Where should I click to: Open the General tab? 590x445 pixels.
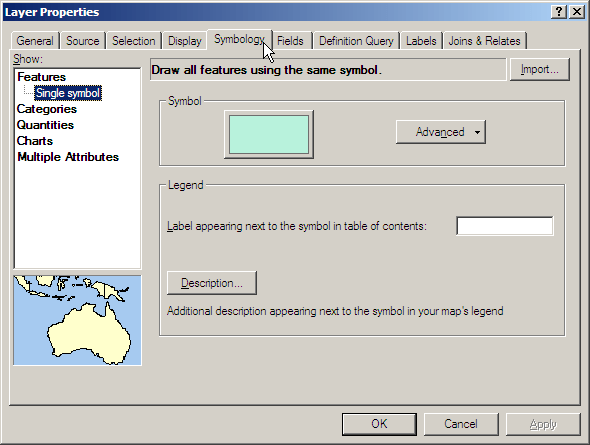pos(35,41)
